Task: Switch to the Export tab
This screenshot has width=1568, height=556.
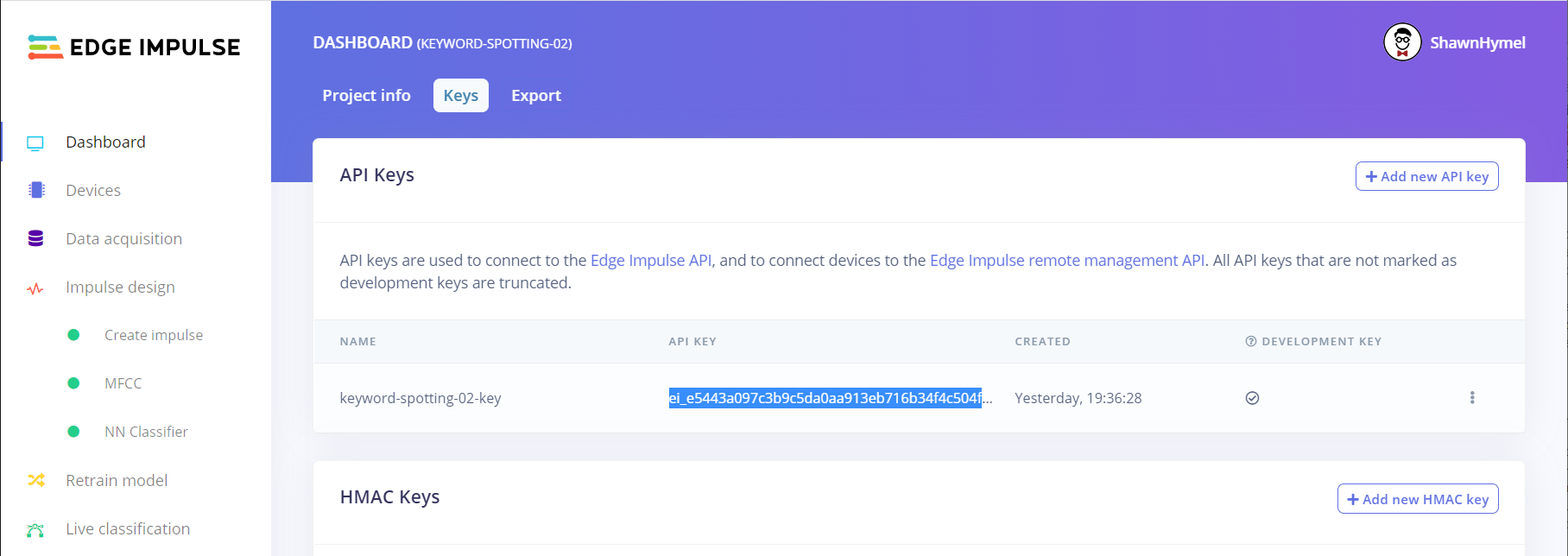Action: pos(536,95)
